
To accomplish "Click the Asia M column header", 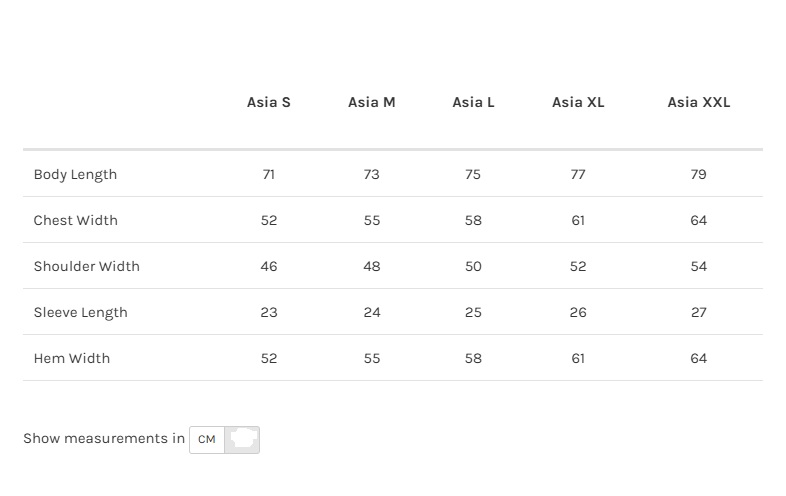I will [372, 102].
